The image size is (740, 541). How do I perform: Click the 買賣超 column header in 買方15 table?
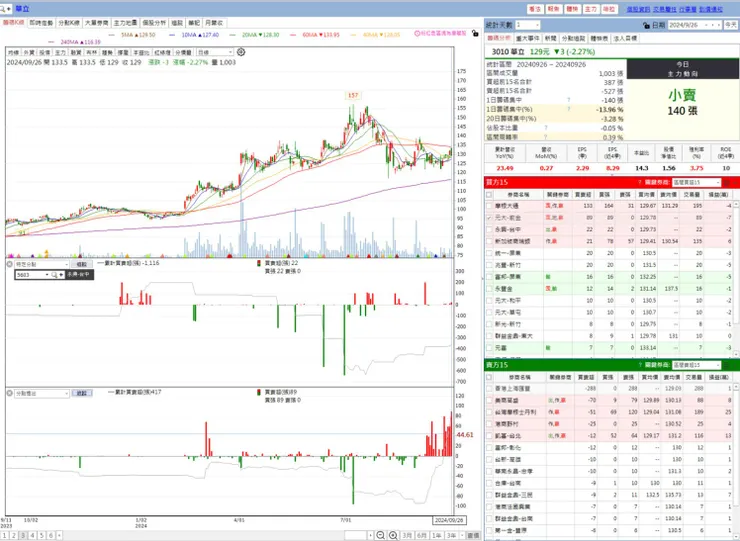pos(583,194)
